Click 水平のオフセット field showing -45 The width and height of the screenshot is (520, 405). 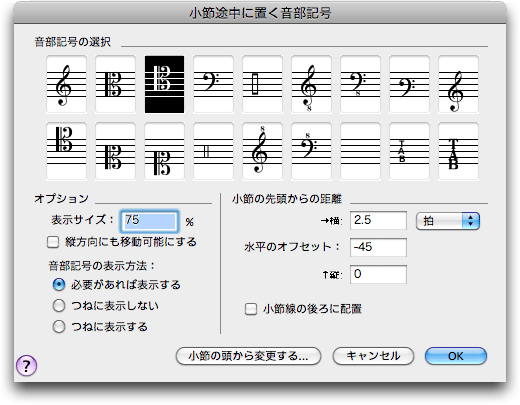(378, 247)
